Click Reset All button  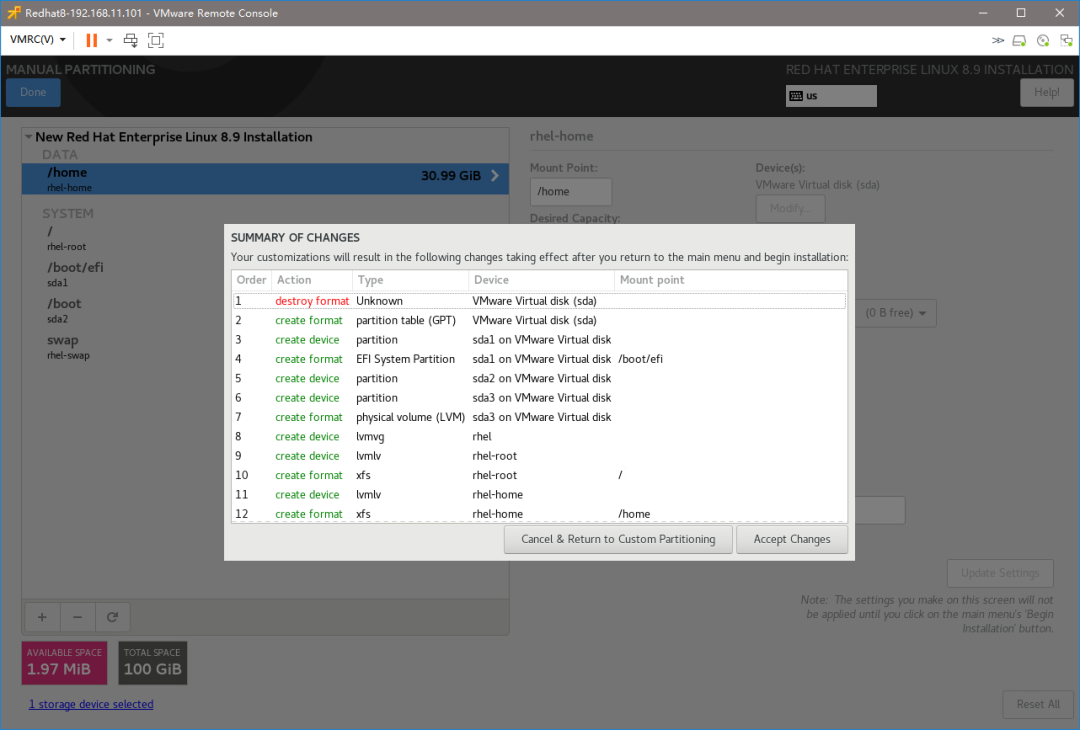pos(1038,704)
